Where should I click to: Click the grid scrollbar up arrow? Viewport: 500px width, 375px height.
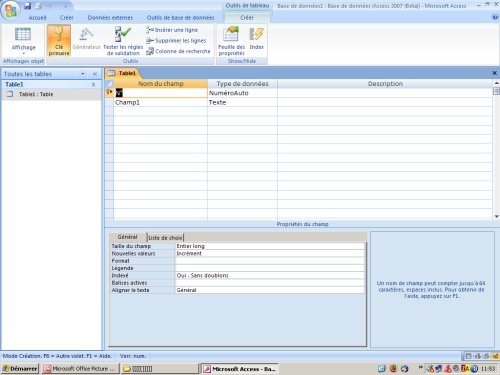click(496, 83)
